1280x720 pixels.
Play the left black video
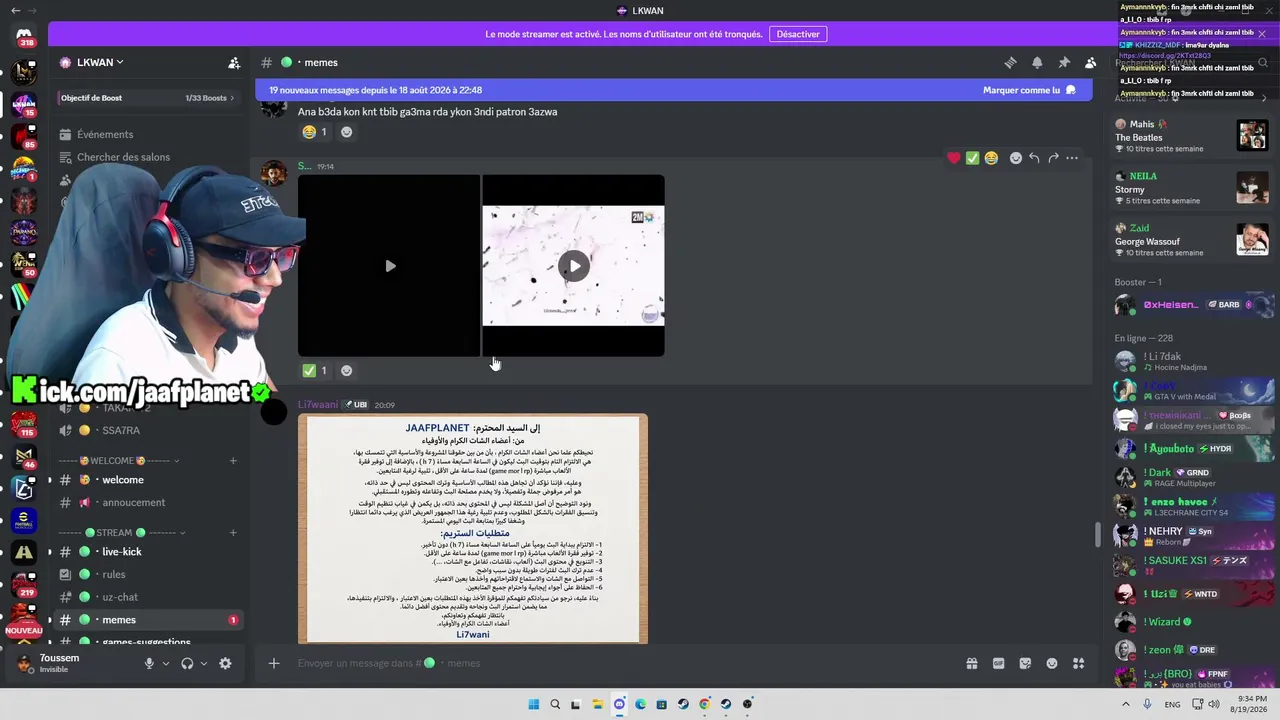(x=390, y=266)
